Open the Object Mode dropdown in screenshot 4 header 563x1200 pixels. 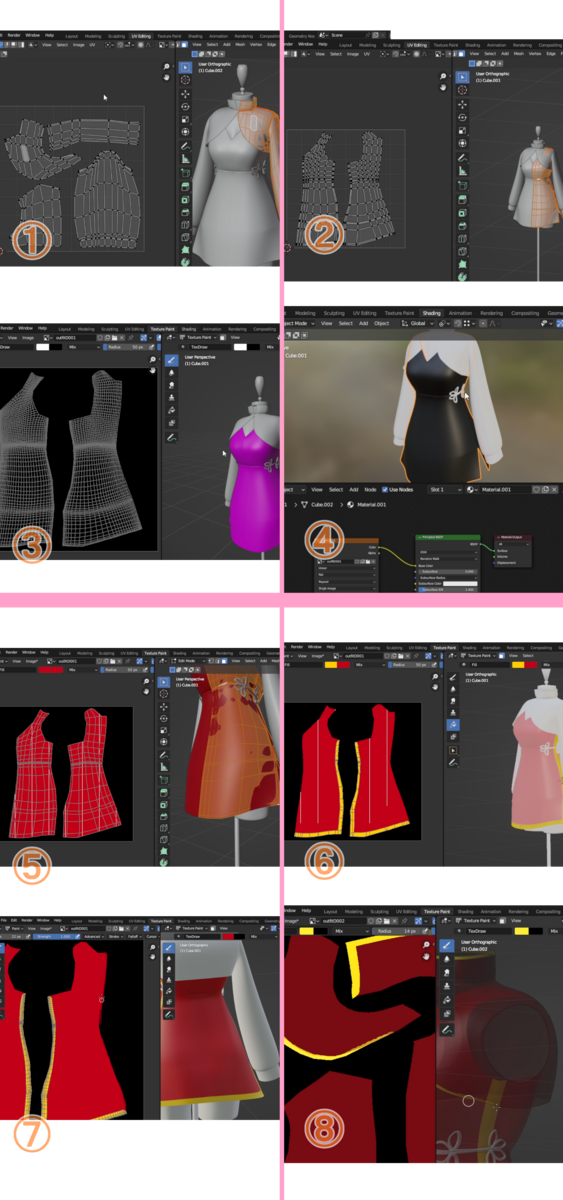click(300, 323)
